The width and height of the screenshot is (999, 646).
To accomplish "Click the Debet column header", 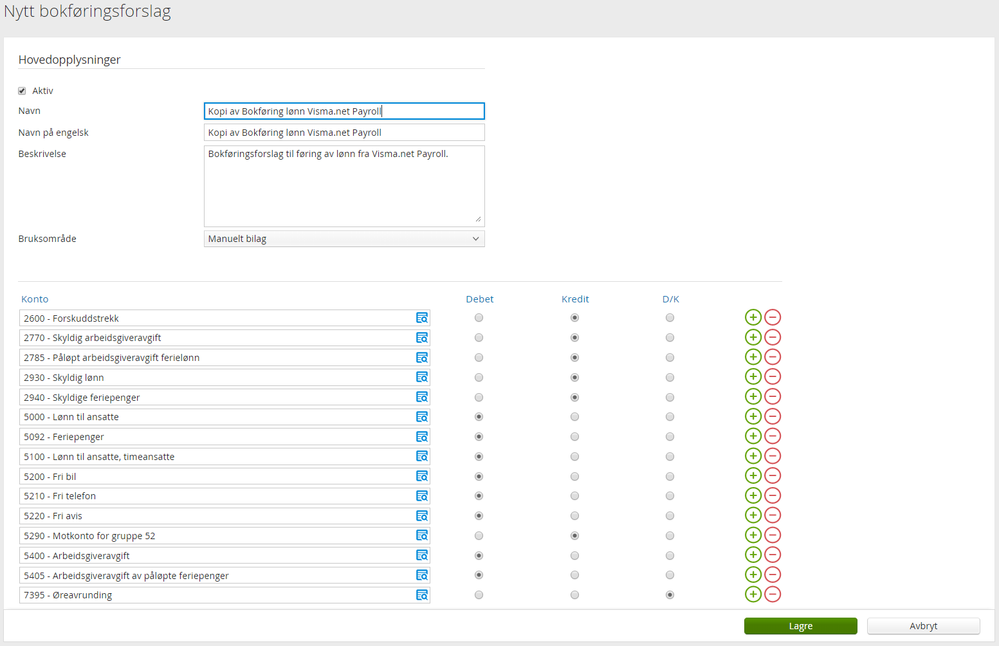I will [479, 299].
